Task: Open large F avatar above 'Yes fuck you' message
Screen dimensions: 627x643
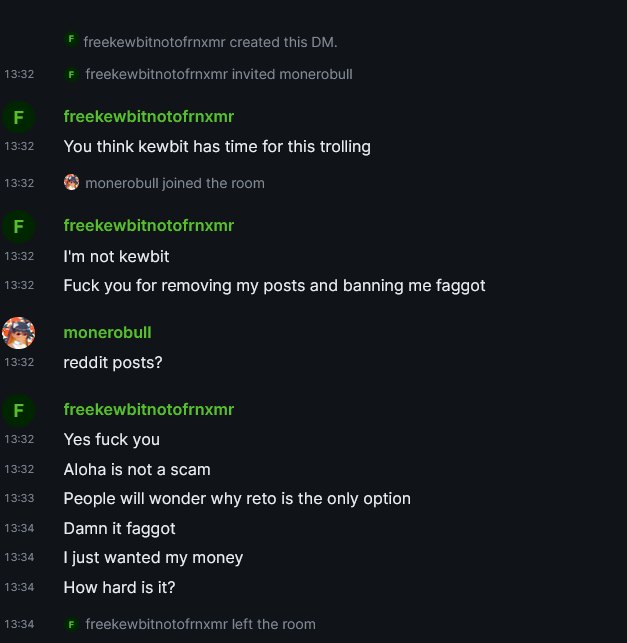Action: (18, 410)
